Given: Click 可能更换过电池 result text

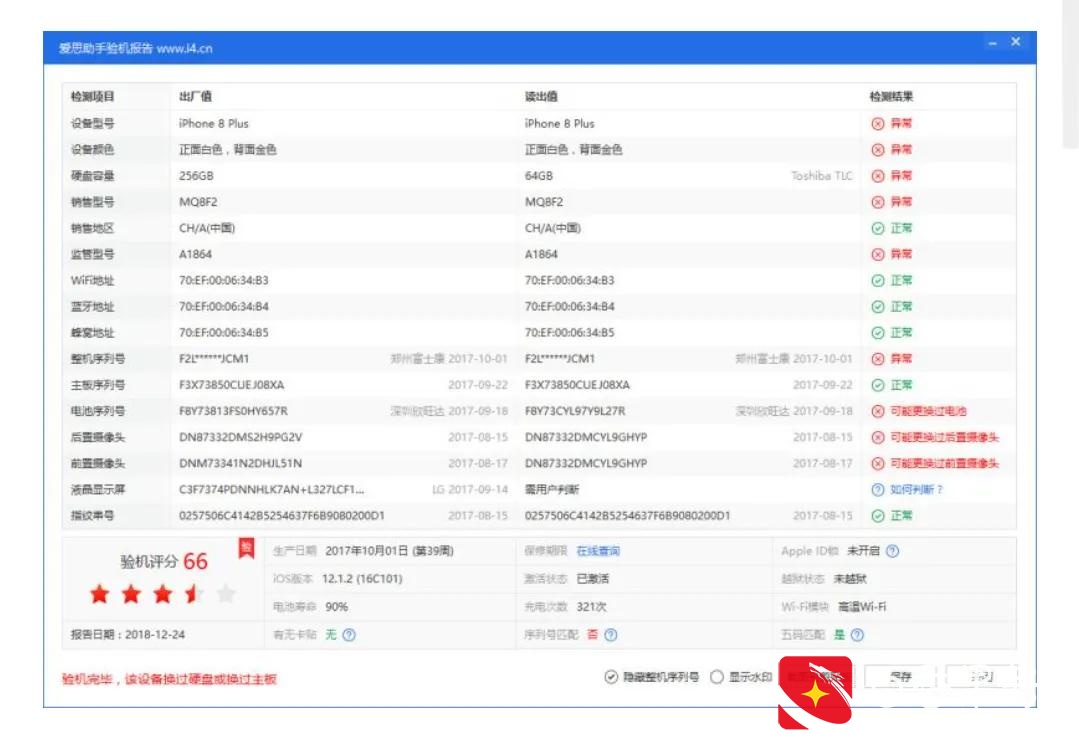Looking at the screenshot, I should click(928, 411).
